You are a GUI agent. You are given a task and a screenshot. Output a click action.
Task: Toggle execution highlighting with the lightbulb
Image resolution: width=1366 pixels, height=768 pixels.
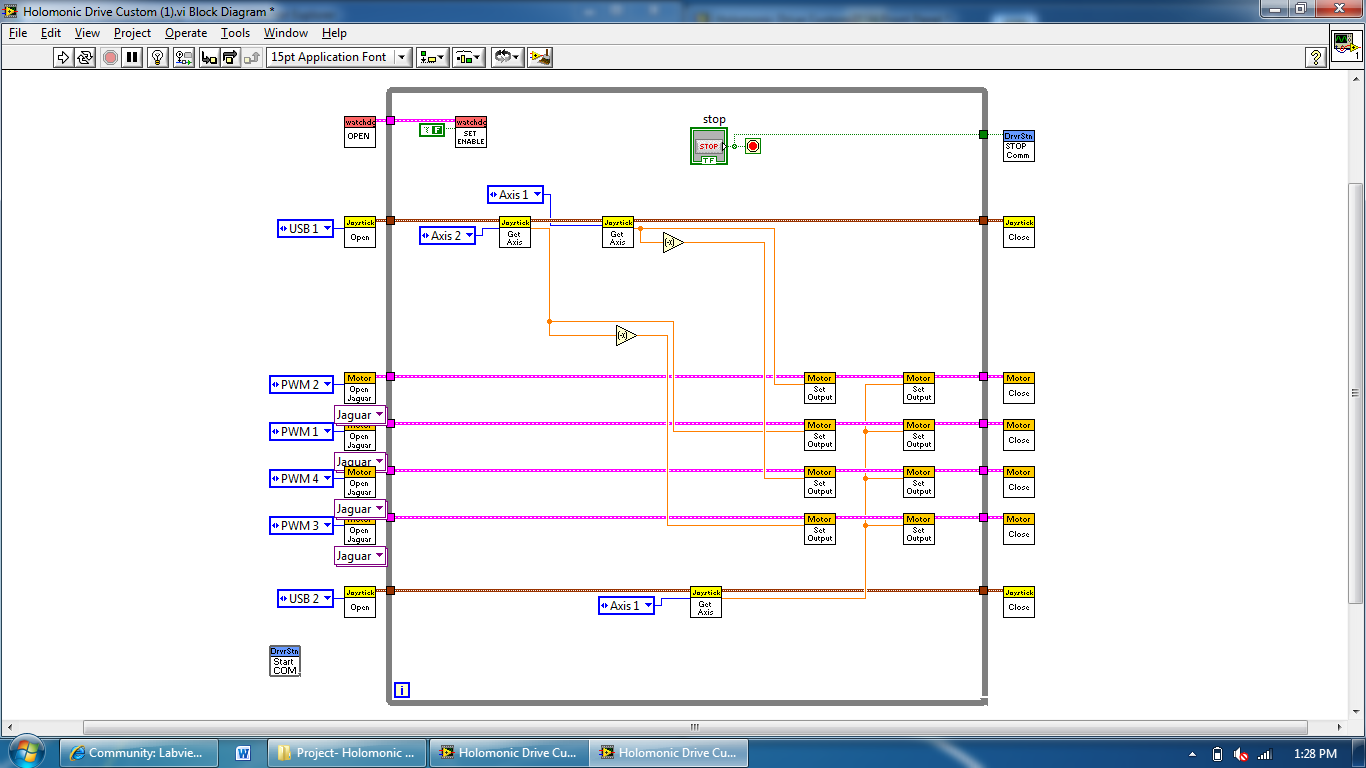pos(157,57)
